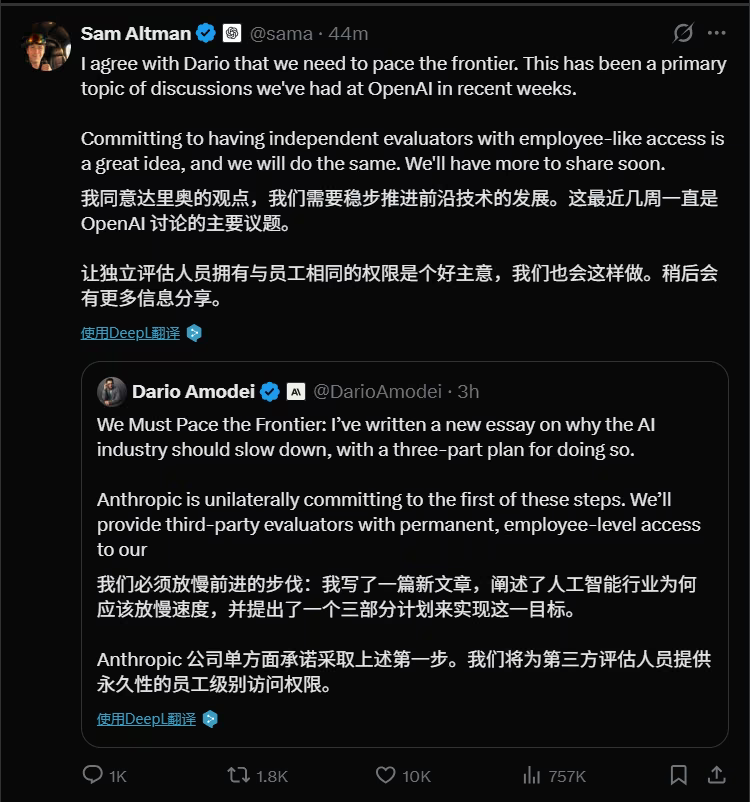Open the three-dot more options menu

coord(716,33)
